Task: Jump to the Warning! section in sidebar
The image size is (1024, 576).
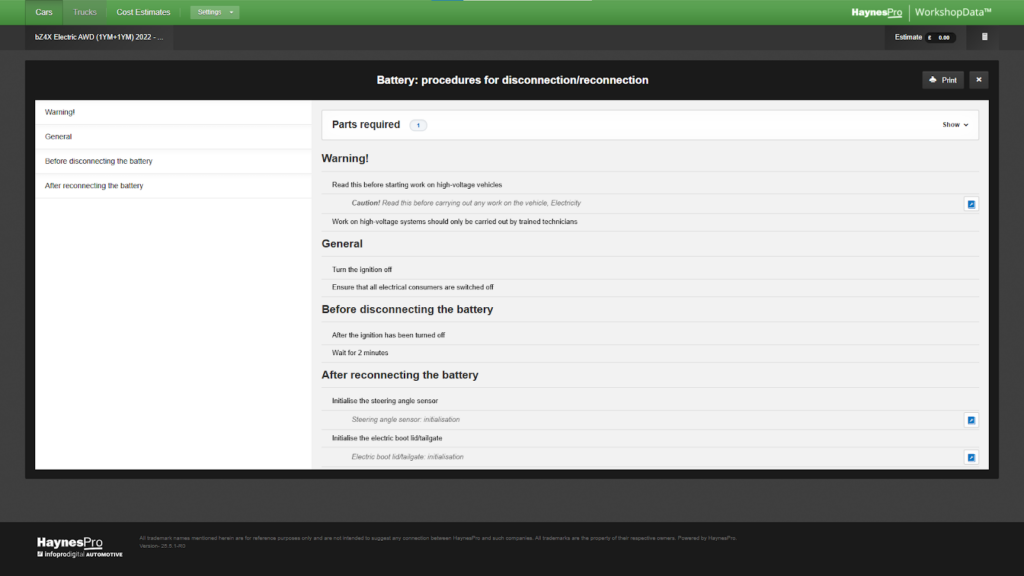Action: click(x=60, y=112)
